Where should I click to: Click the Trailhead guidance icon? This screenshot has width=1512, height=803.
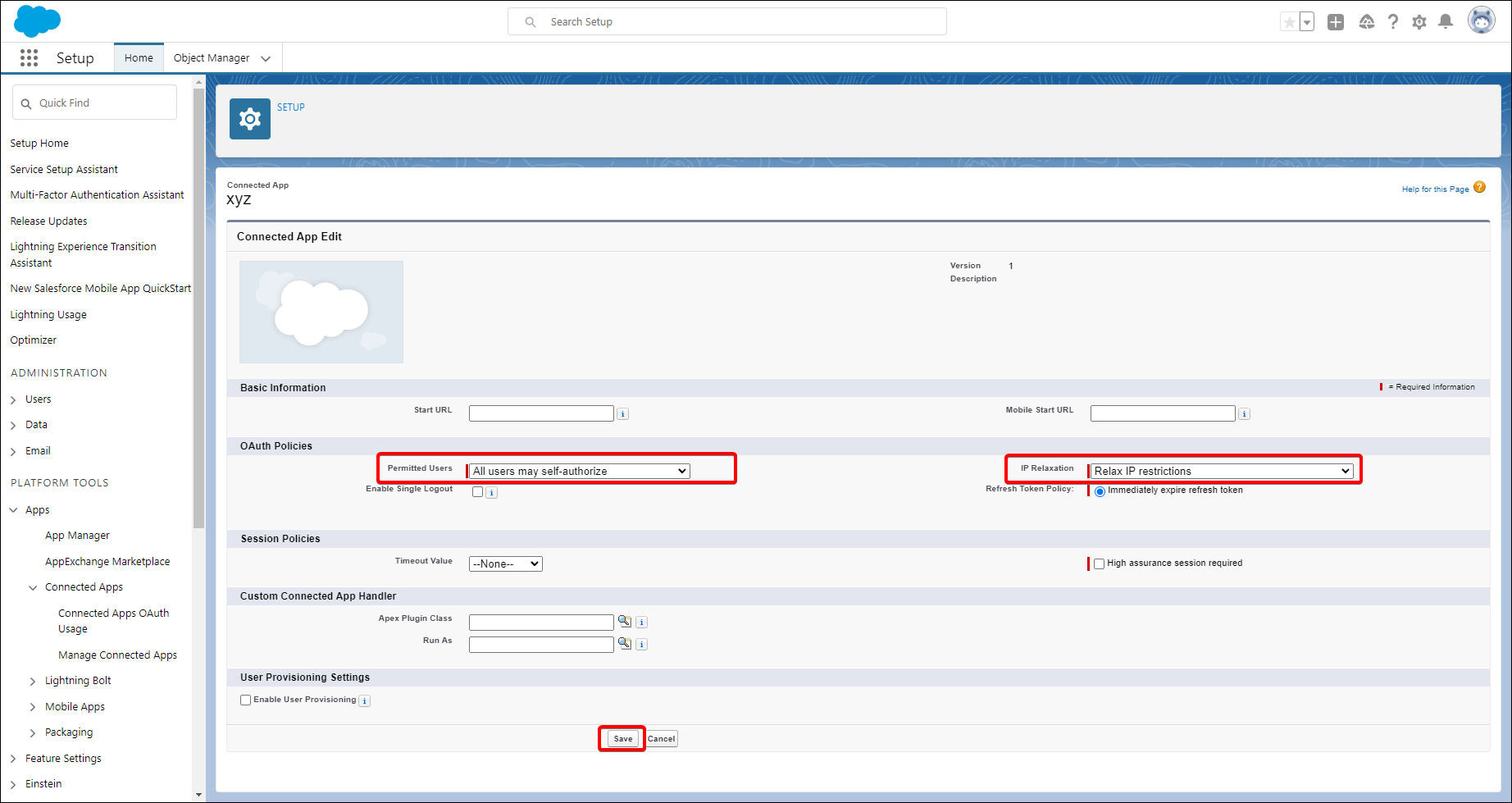tap(1366, 22)
